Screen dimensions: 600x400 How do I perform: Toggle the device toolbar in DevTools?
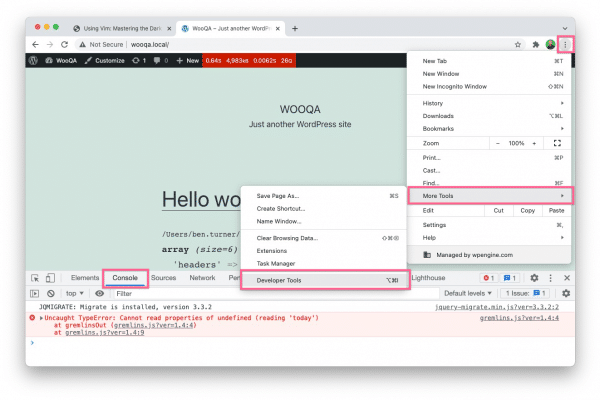[x=51, y=278]
